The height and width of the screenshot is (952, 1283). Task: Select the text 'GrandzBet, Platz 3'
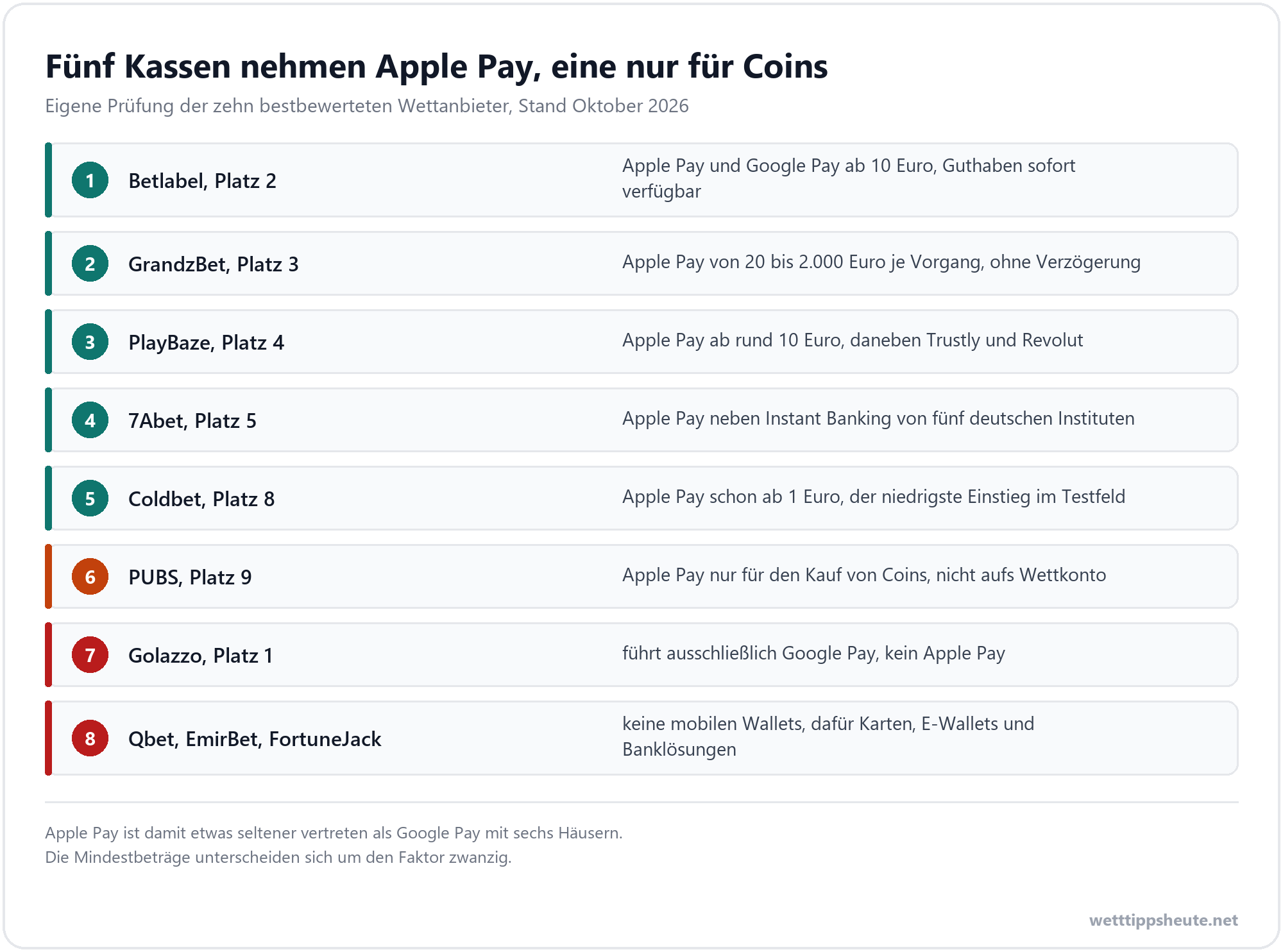click(214, 264)
